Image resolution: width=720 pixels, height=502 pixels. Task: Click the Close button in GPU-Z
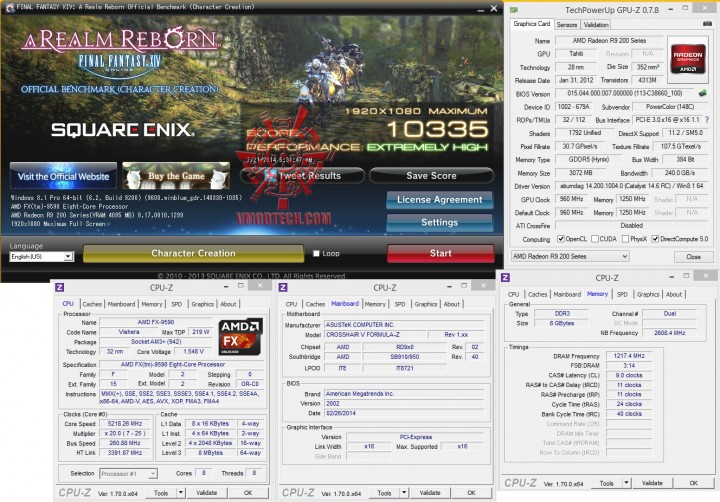pos(693,257)
